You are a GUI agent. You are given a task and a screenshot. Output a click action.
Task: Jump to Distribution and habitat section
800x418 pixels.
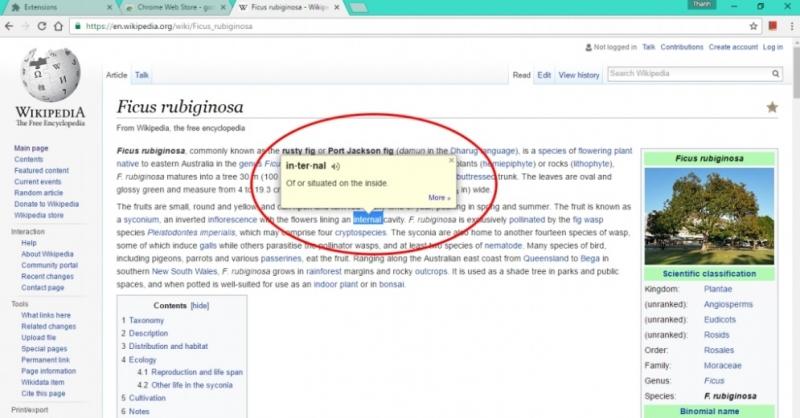(168, 346)
